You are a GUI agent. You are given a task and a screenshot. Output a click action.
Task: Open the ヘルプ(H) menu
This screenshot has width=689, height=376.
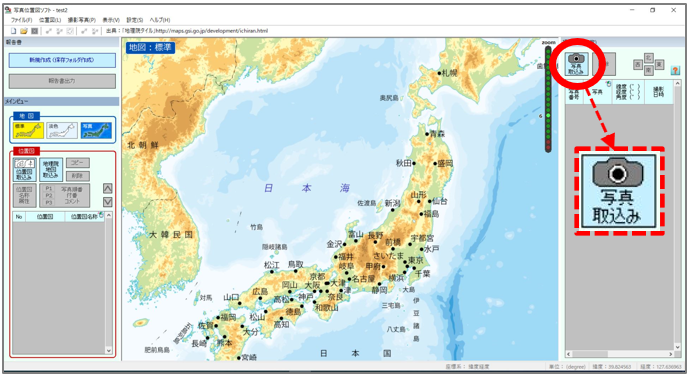[160, 20]
